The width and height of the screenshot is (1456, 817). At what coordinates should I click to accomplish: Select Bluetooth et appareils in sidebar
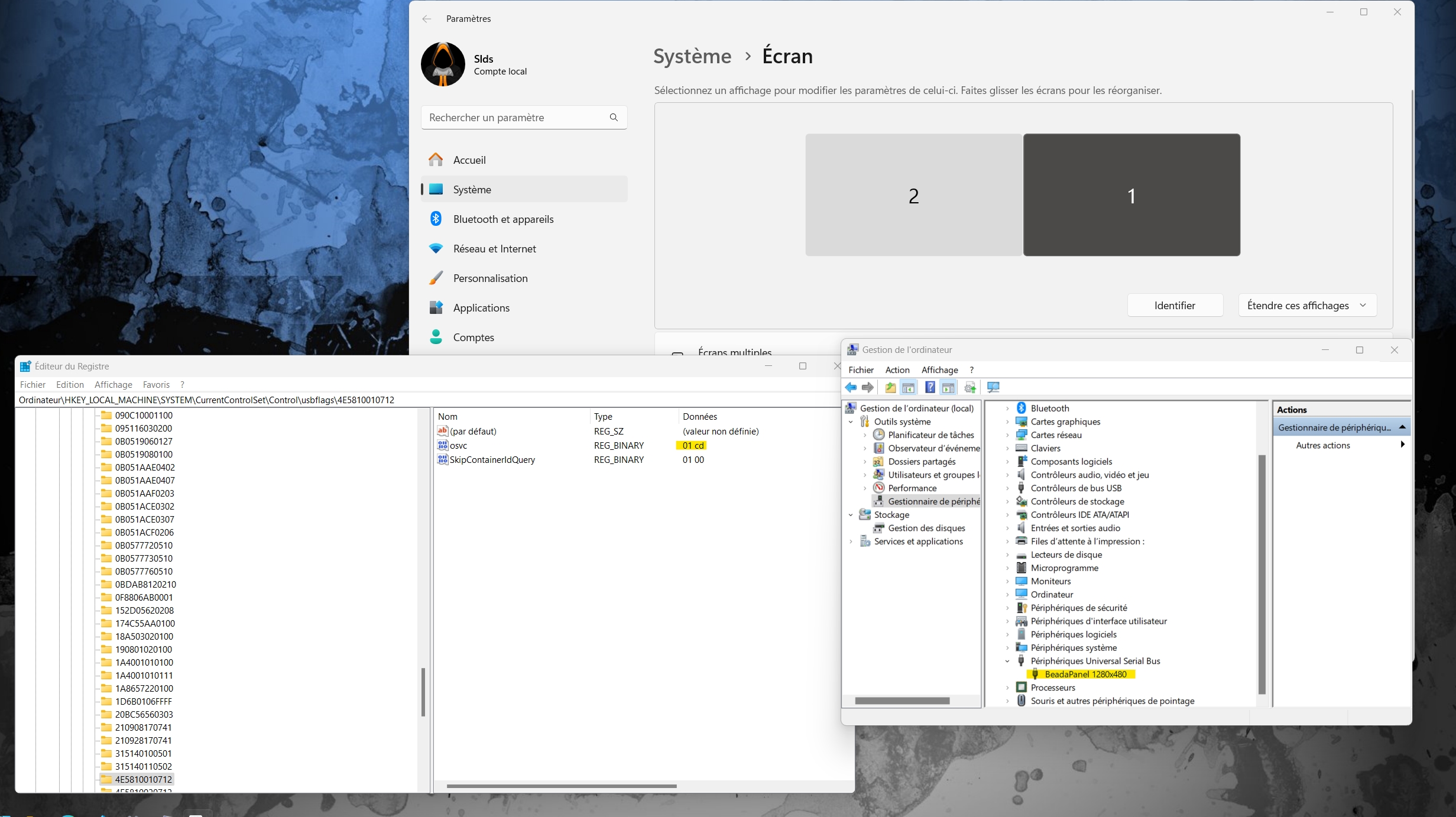[x=503, y=219]
